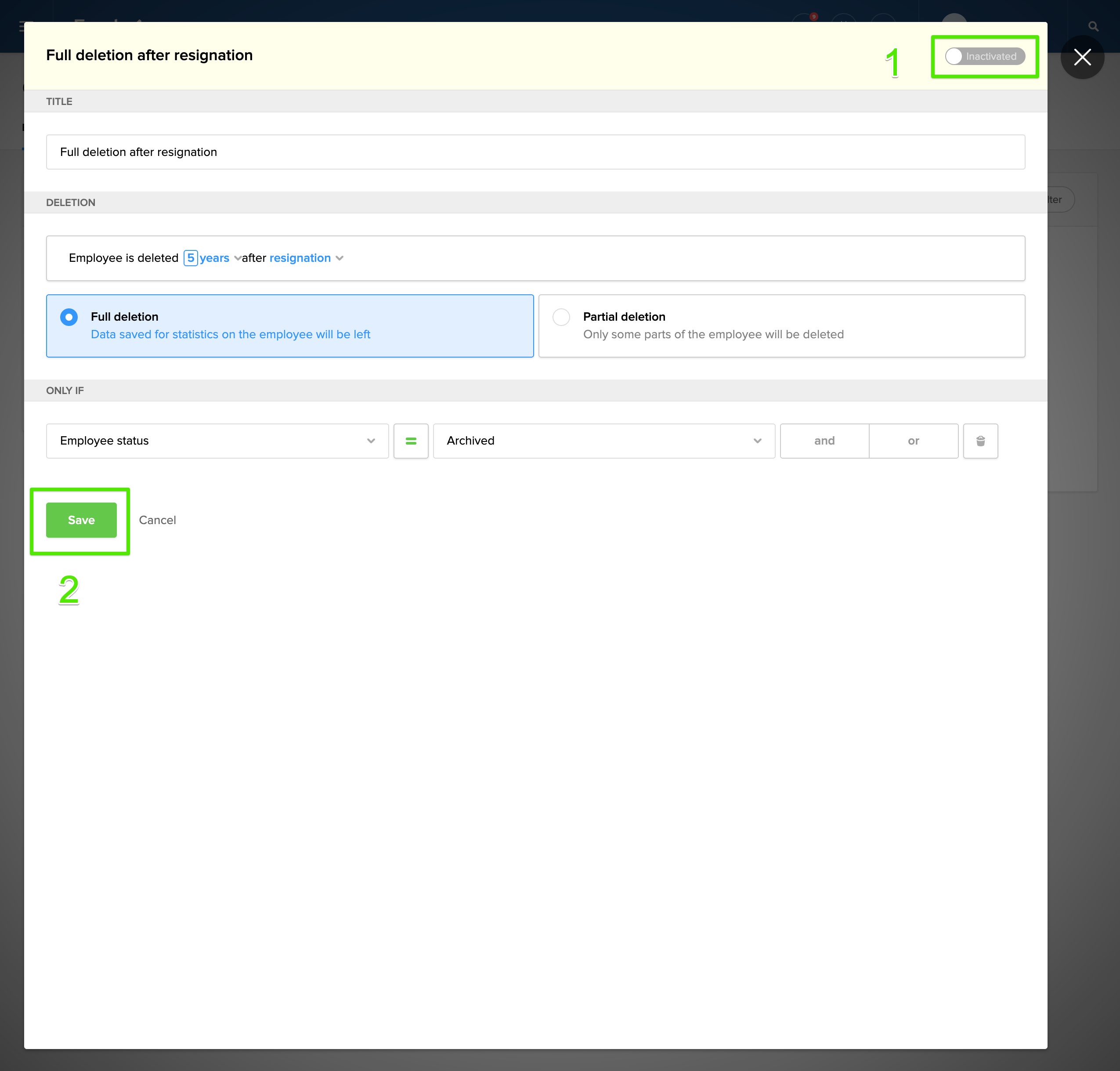Screen dimensions: 1120x1071
Task: Click the Cancel link
Action: 157,520
